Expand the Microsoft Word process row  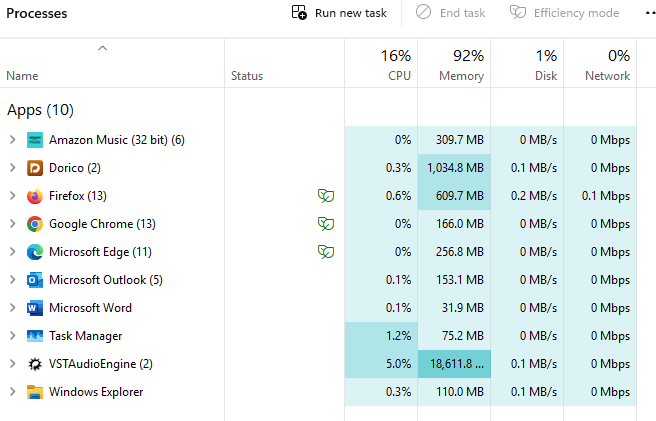[13, 308]
